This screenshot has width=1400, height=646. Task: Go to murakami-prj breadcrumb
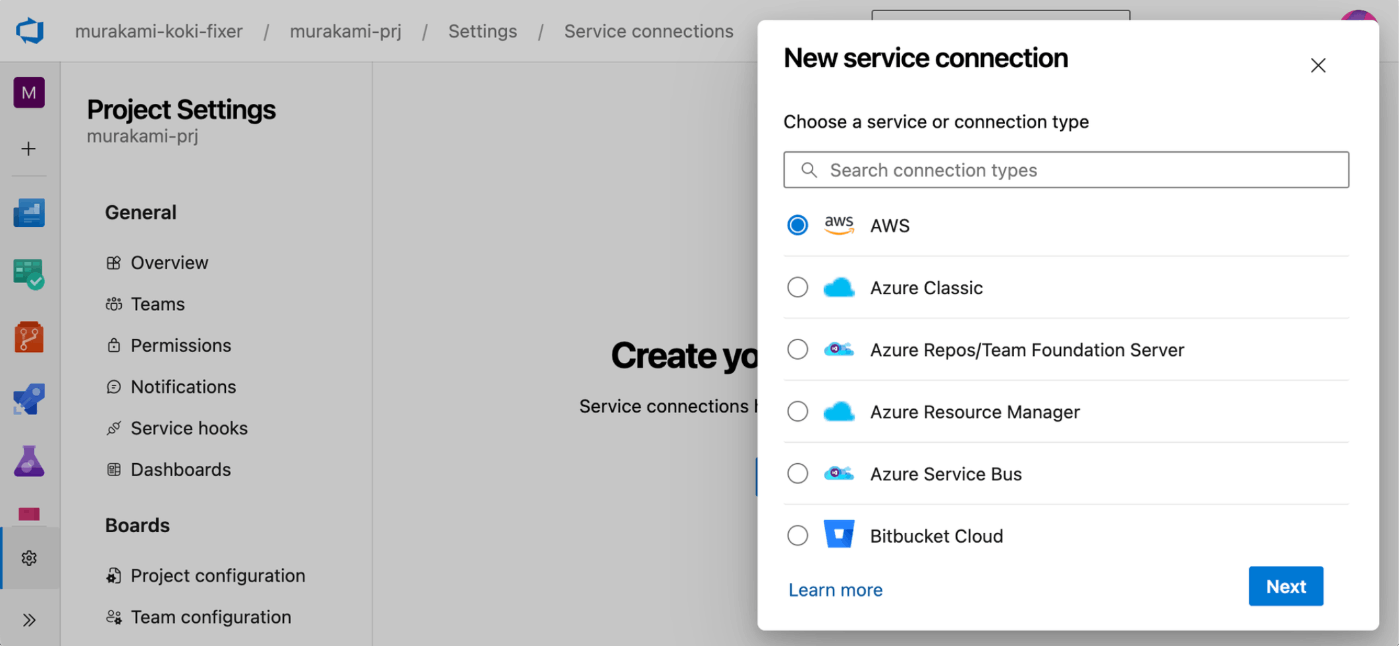click(346, 31)
